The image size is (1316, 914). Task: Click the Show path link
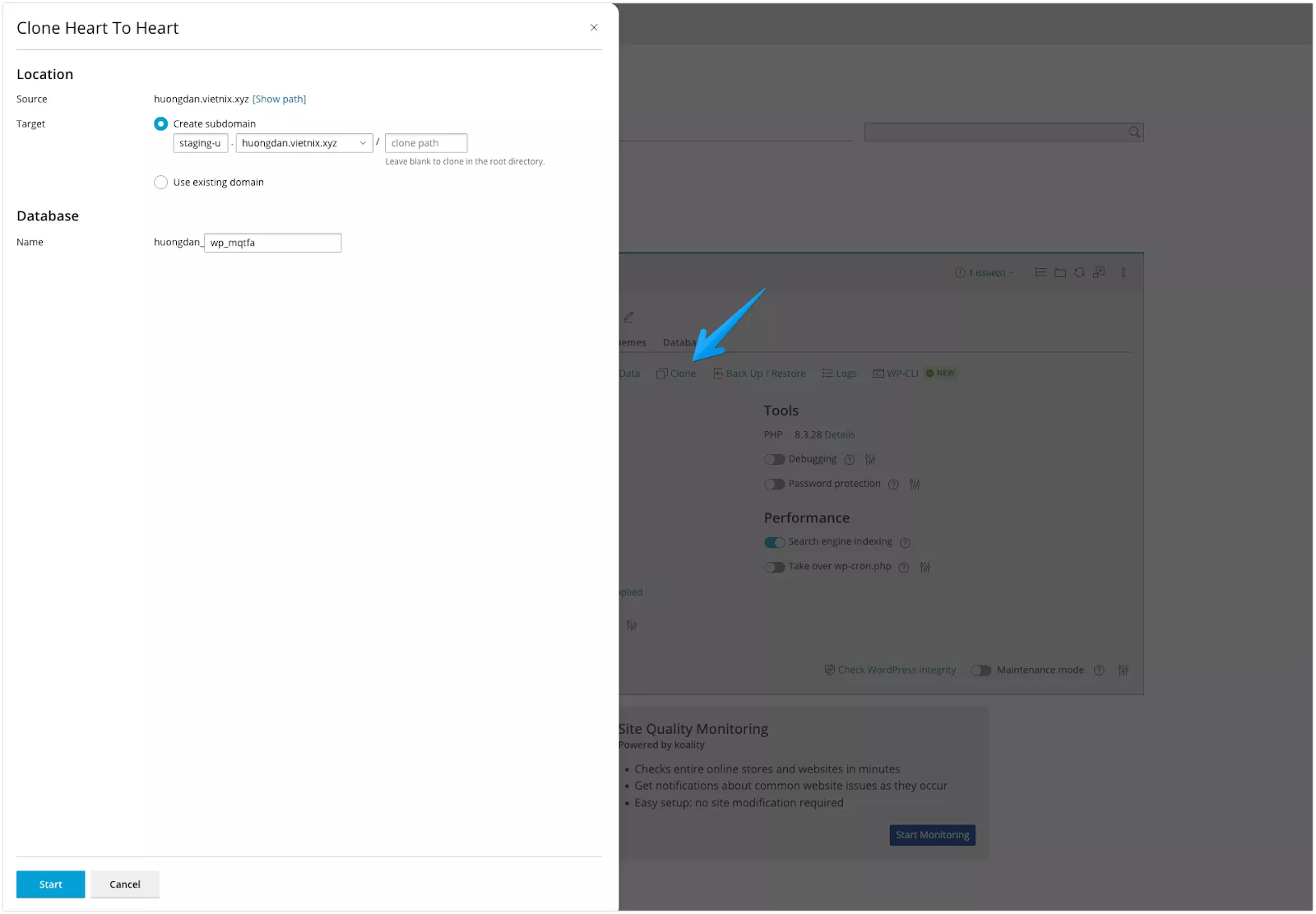pos(280,99)
